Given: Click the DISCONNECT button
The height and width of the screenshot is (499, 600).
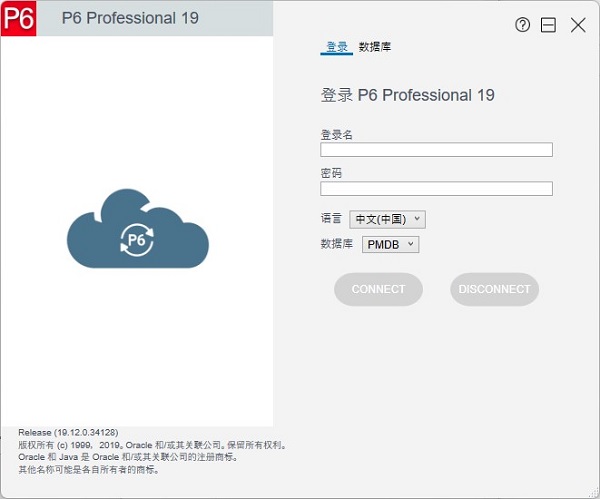Looking at the screenshot, I should pyautogui.click(x=494, y=289).
